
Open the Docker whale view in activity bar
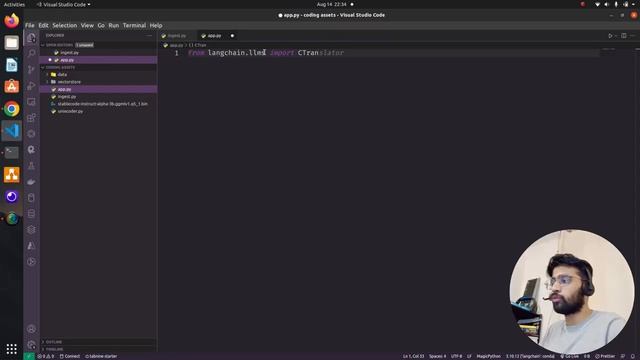(x=31, y=182)
